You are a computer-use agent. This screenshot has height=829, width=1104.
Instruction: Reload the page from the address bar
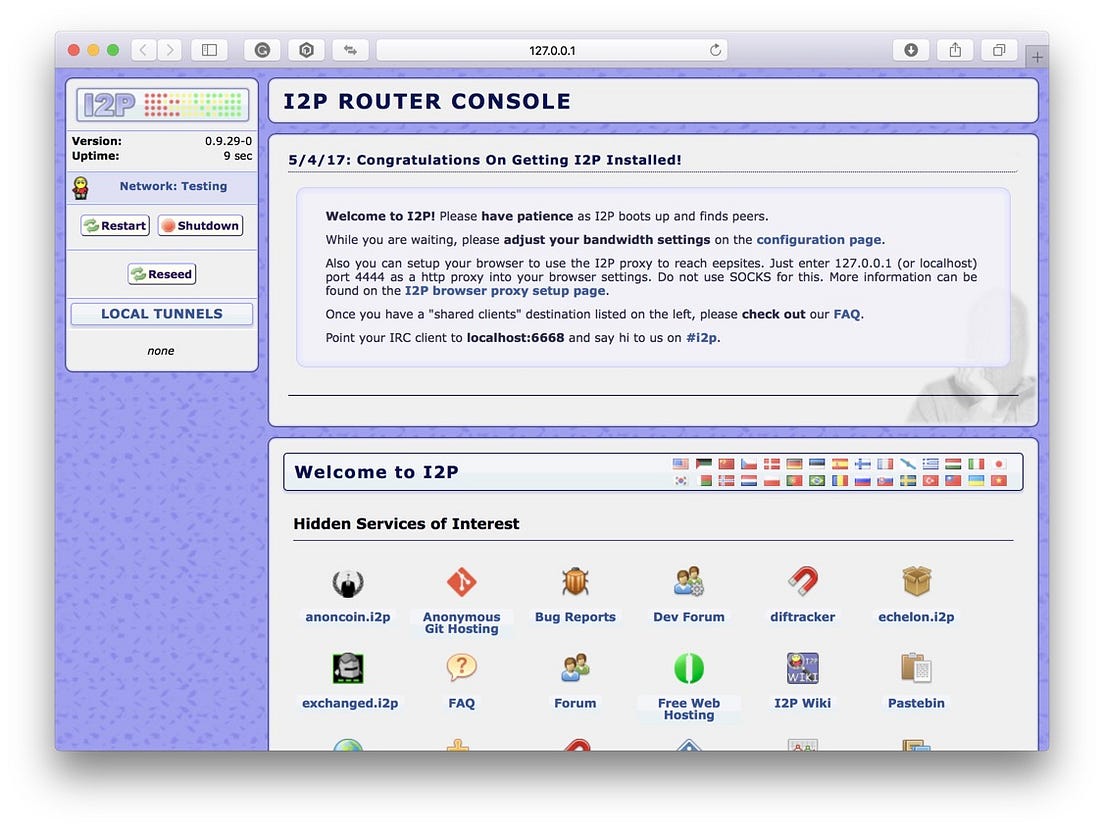pyautogui.click(x=714, y=49)
